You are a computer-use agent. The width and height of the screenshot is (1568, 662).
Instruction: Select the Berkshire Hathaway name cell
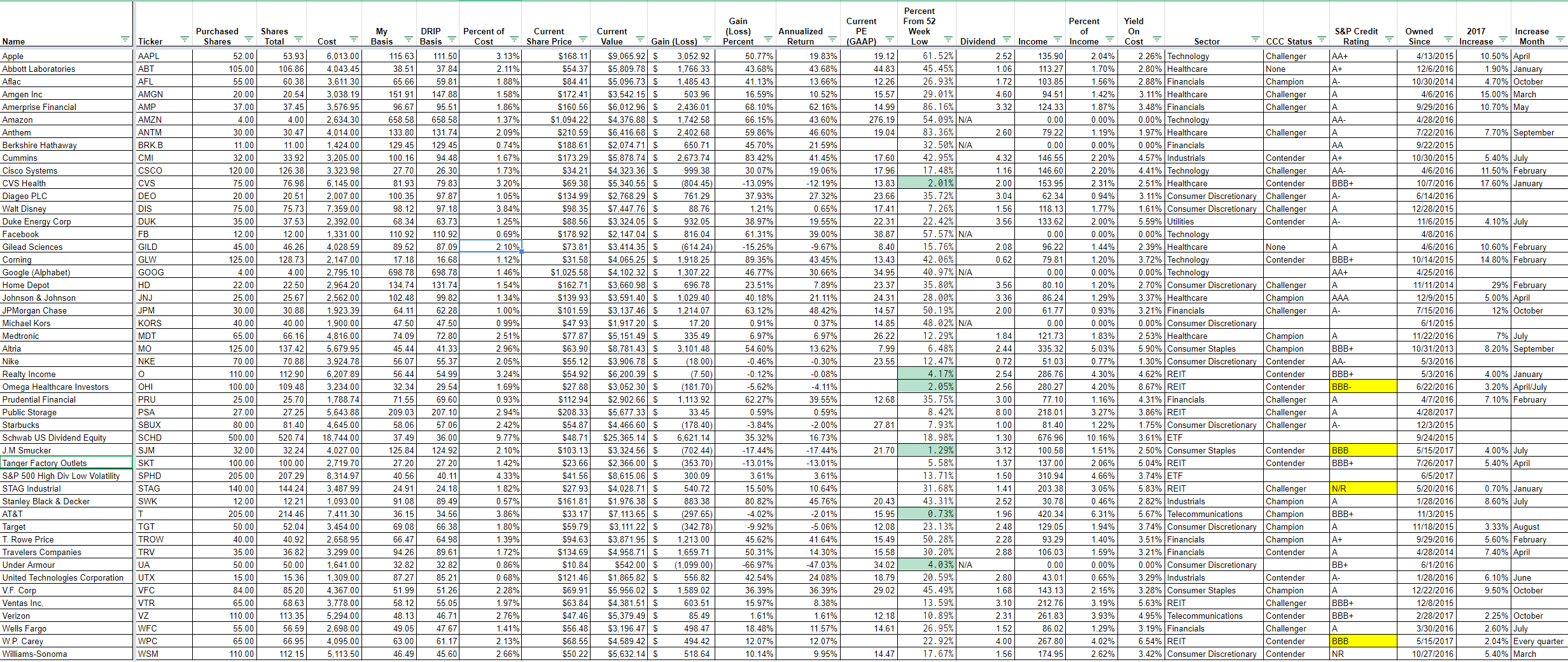click(x=67, y=145)
